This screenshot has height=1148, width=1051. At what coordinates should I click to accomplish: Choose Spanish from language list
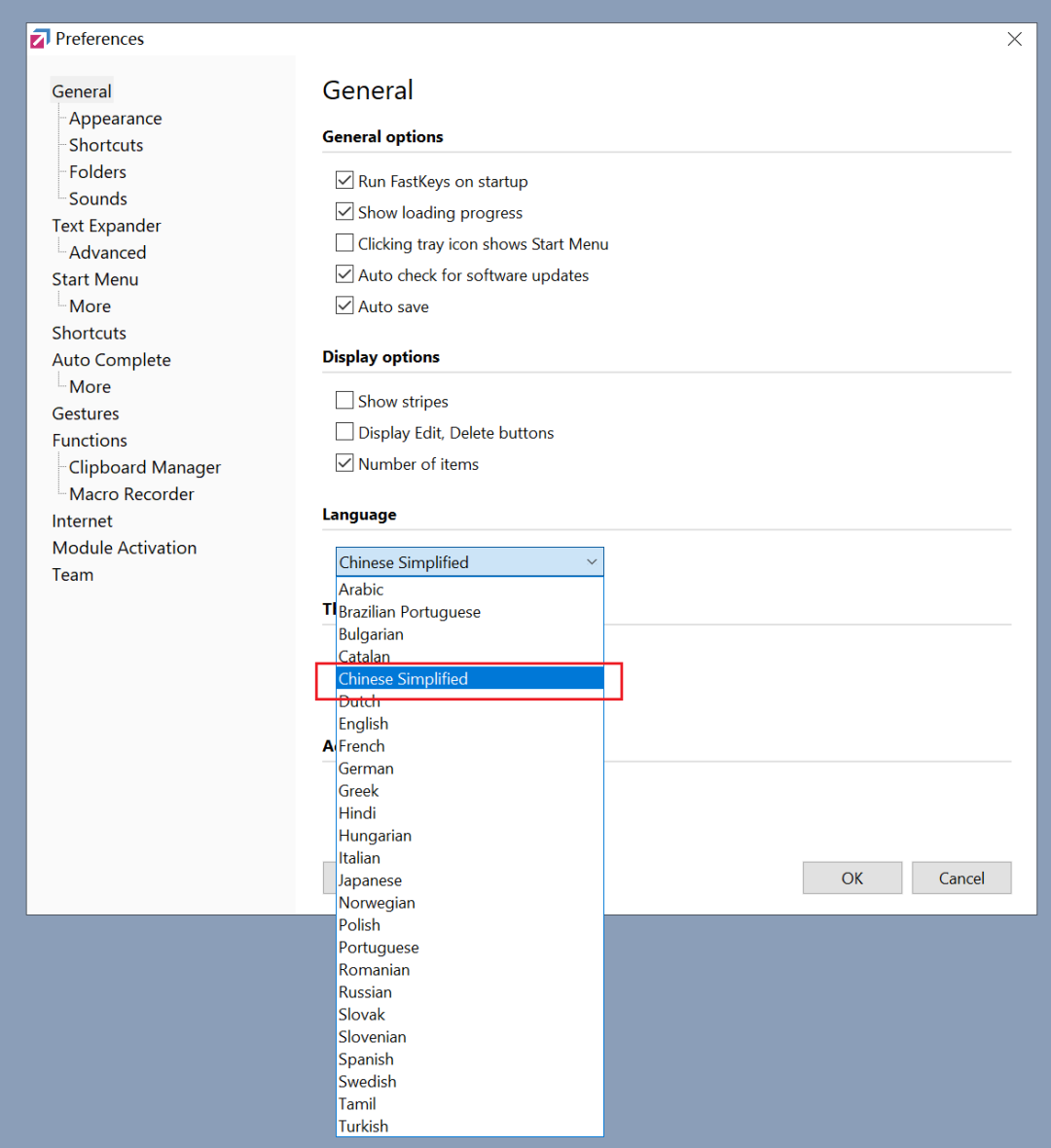(x=469, y=1059)
